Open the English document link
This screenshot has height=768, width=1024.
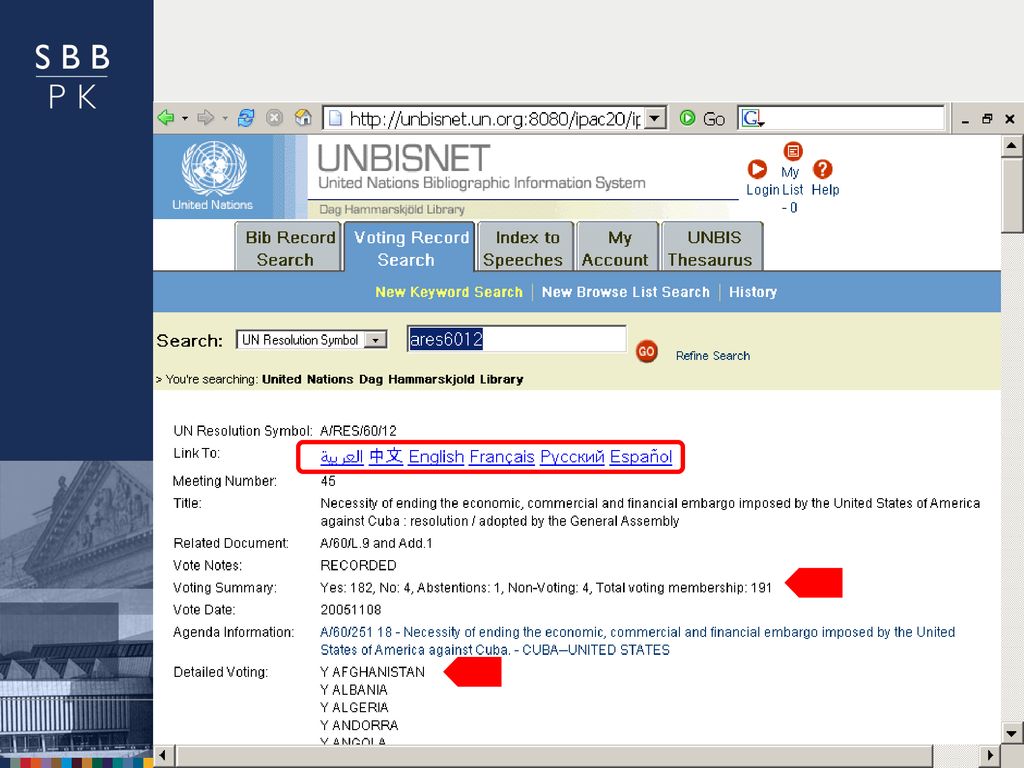[436, 456]
